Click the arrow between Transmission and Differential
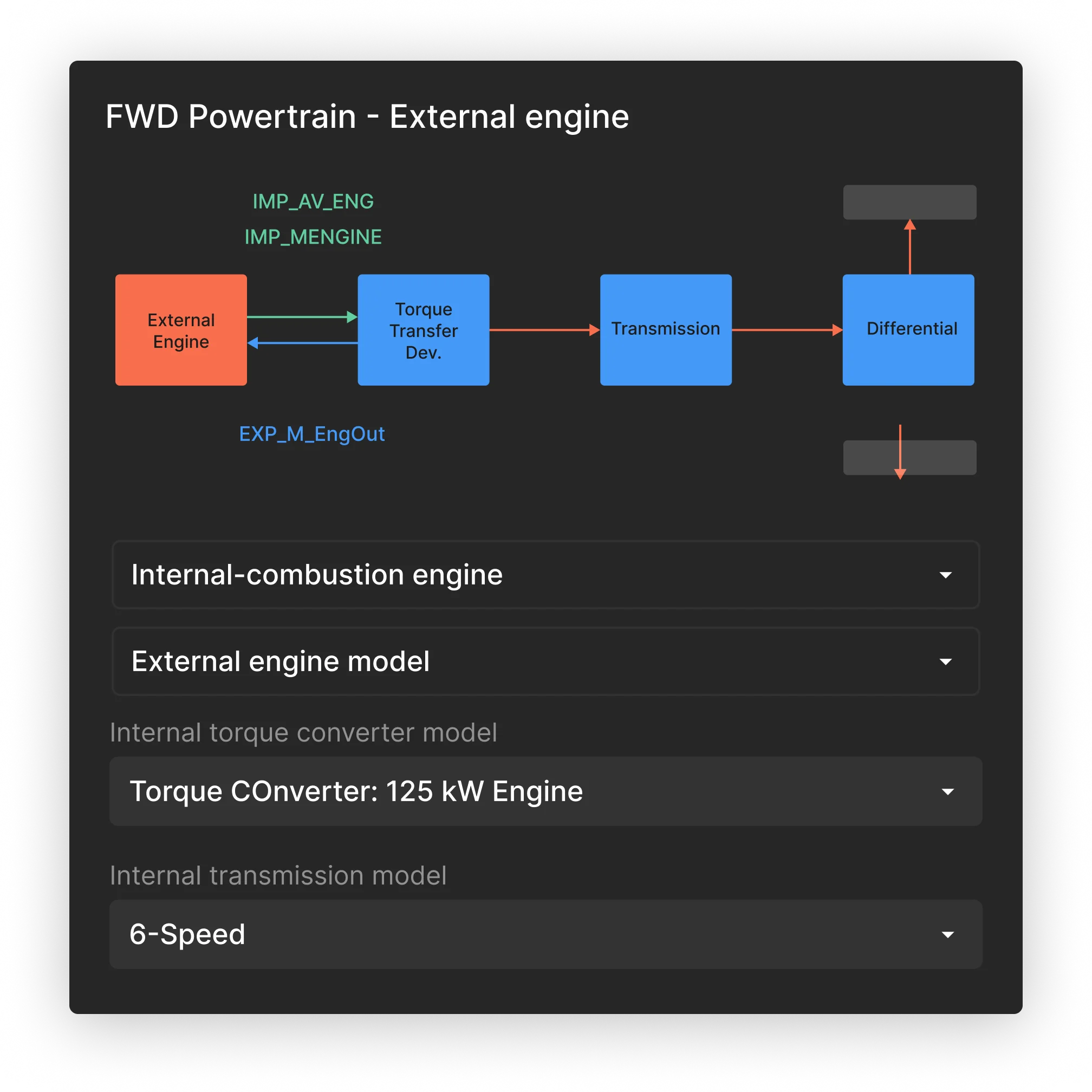The height and width of the screenshot is (1092, 1092). point(785,329)
